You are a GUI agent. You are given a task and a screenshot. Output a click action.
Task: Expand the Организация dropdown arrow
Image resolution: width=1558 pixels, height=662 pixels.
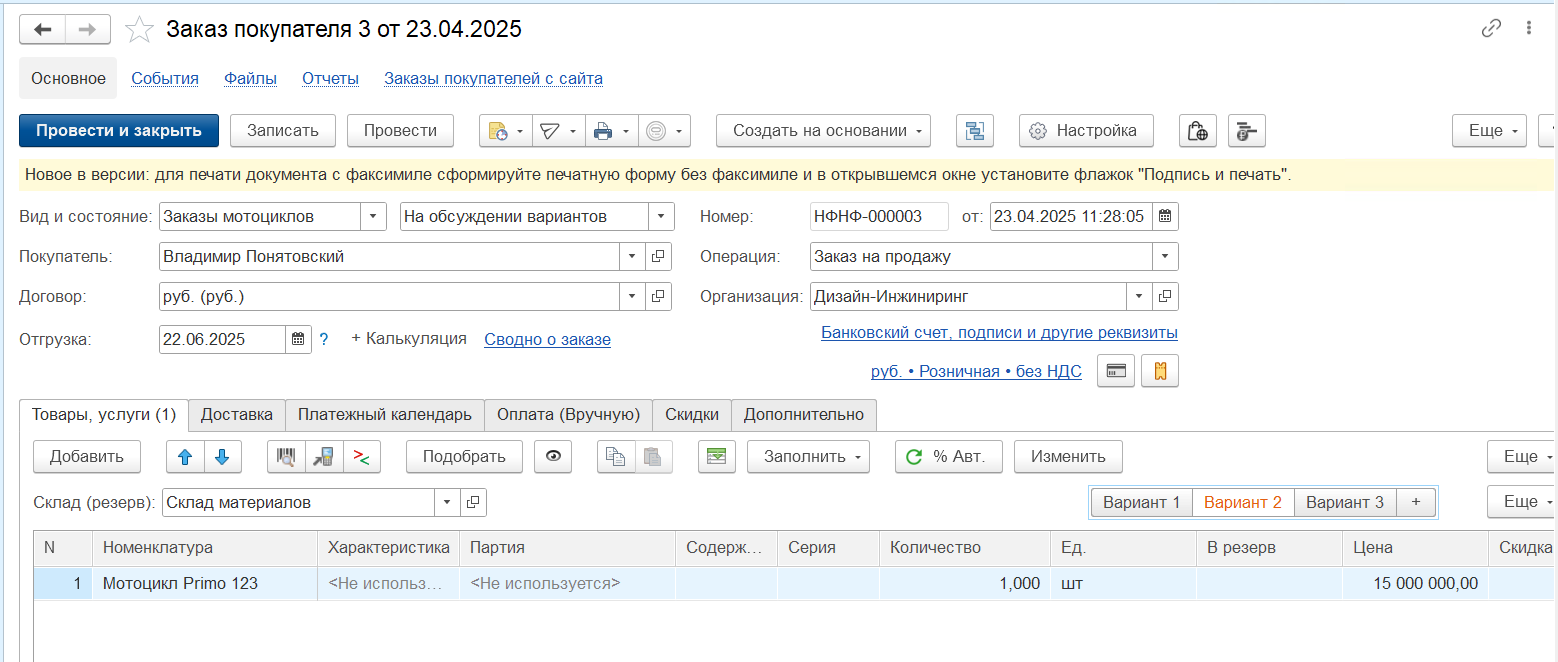[x=1139, y=297]
